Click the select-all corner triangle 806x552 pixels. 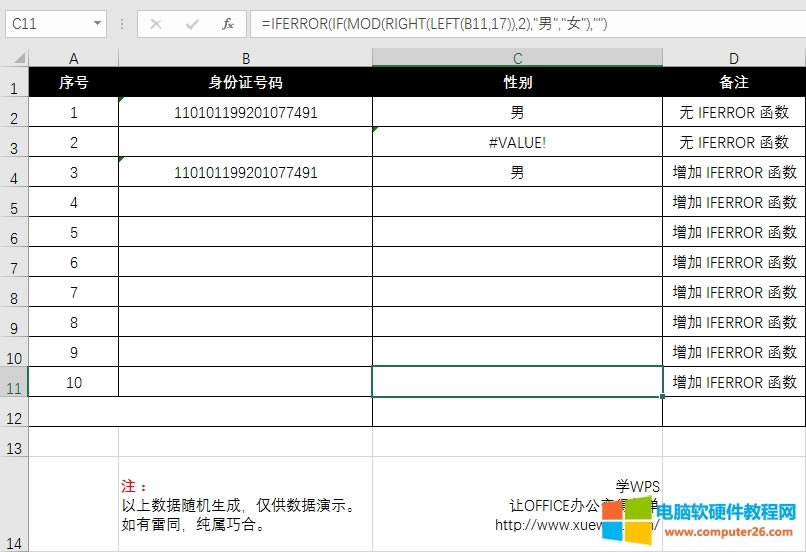point(19,57)
